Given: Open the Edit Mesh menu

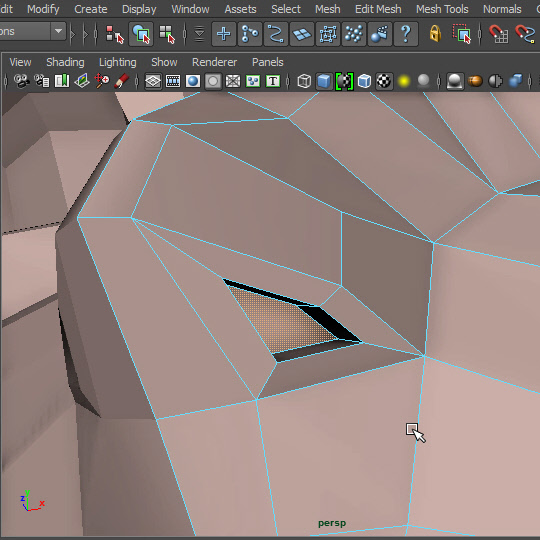Looking at the screenshot, I should coord(378,9).
